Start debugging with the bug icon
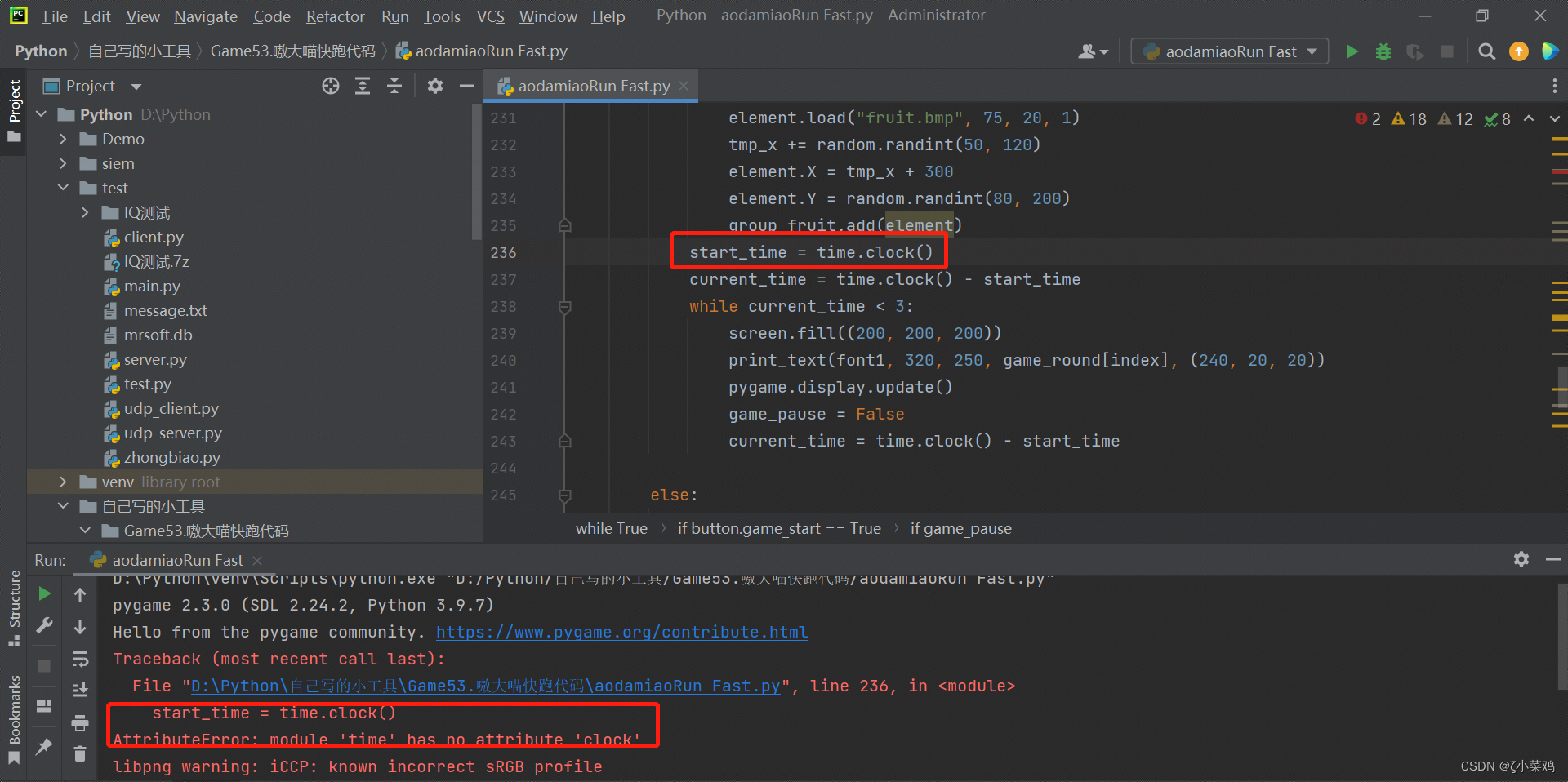Viewport: 1568px width, 782px height. (x=1383, y=51)
